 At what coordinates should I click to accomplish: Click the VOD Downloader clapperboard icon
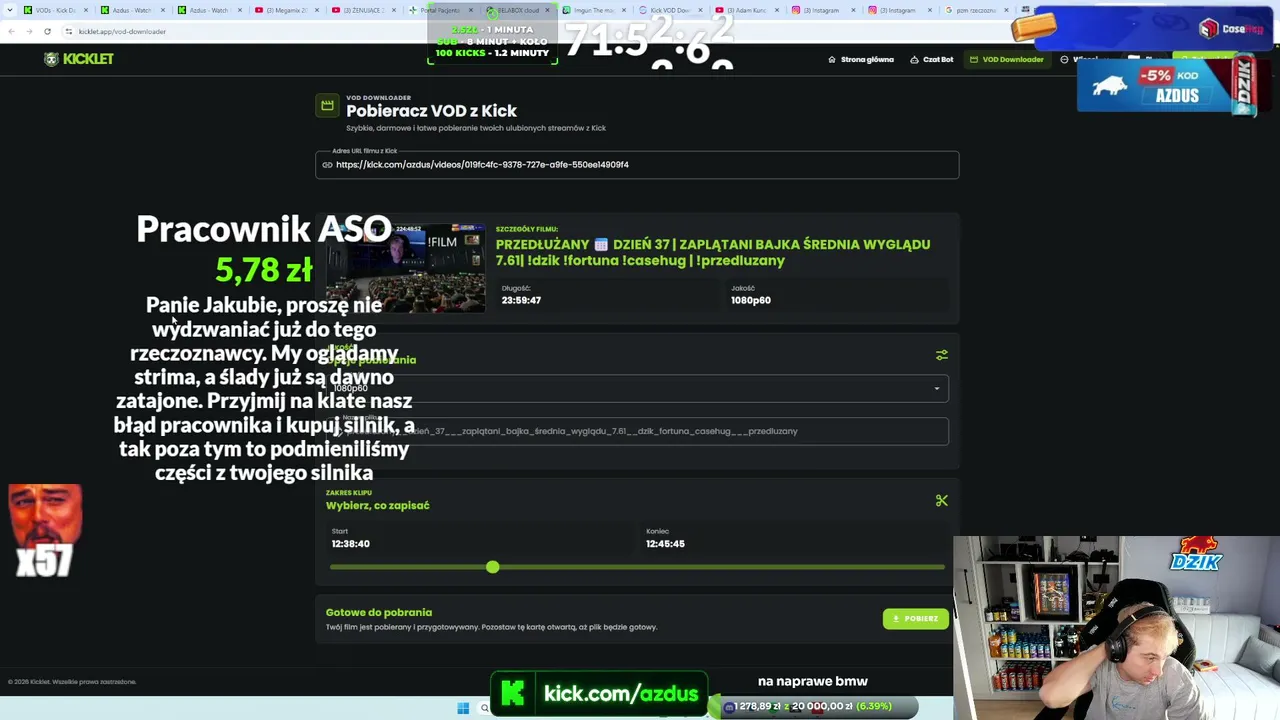tap(327, 105)
